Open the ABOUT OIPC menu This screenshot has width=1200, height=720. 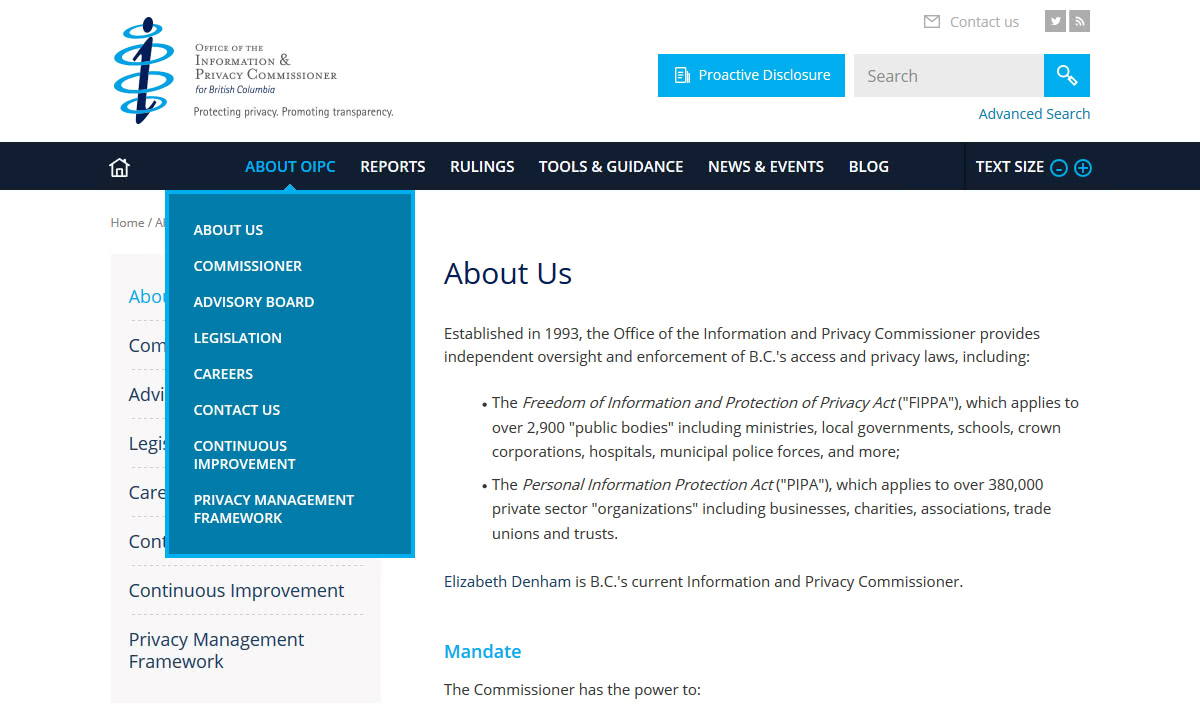pyautogui.click(x=290, y=167)
